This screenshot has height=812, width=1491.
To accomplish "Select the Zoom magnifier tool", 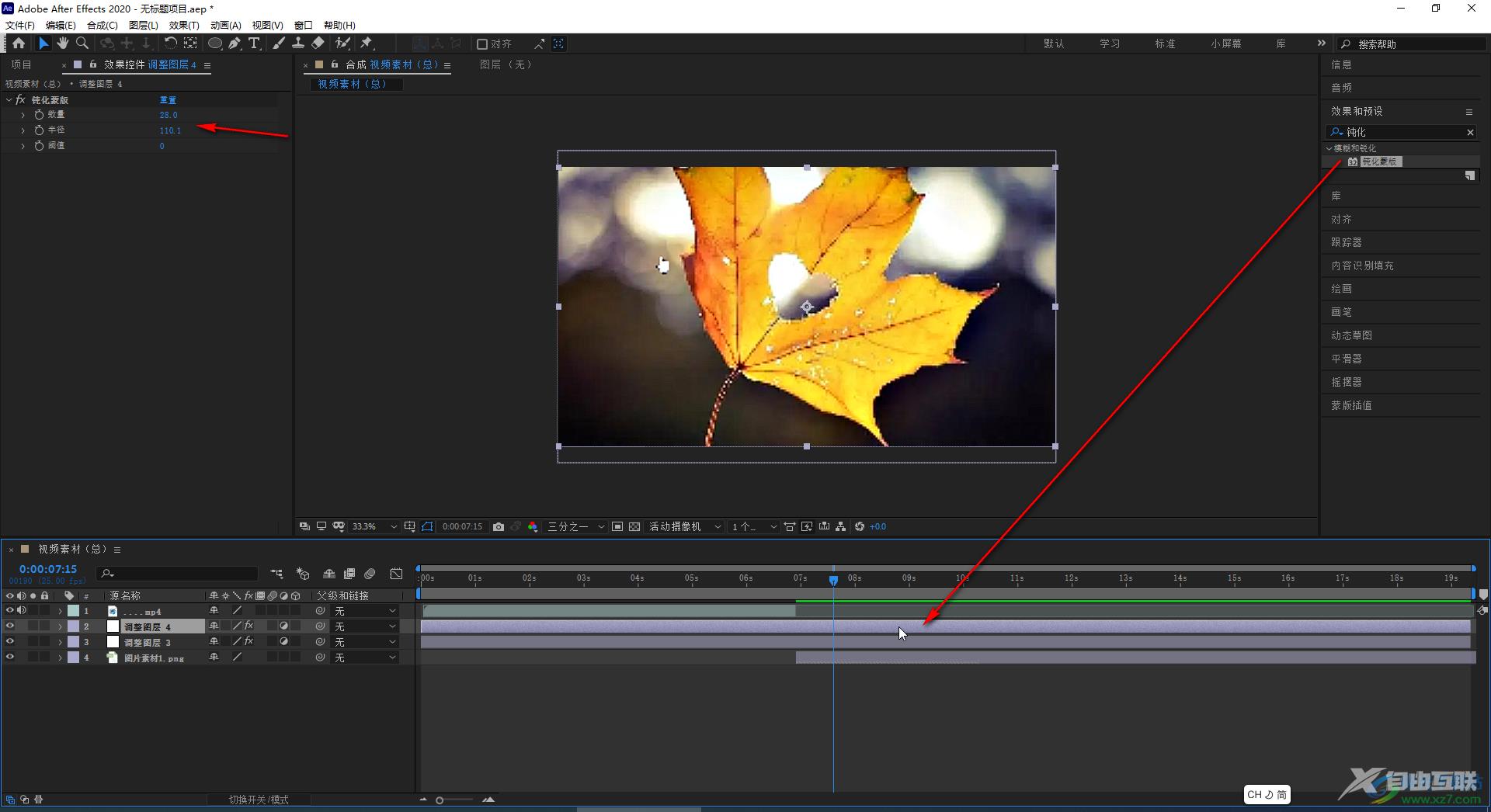I will click(82, 43).
